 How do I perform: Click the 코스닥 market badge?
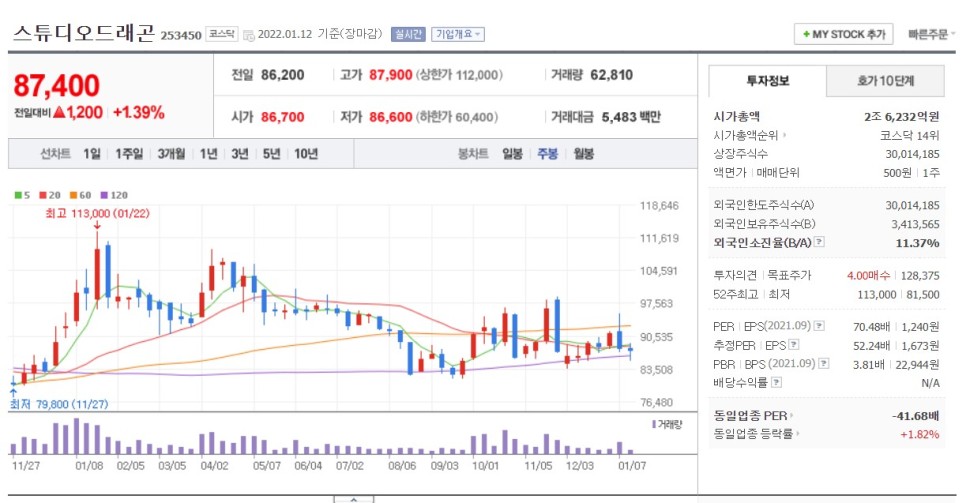point(222,35)
